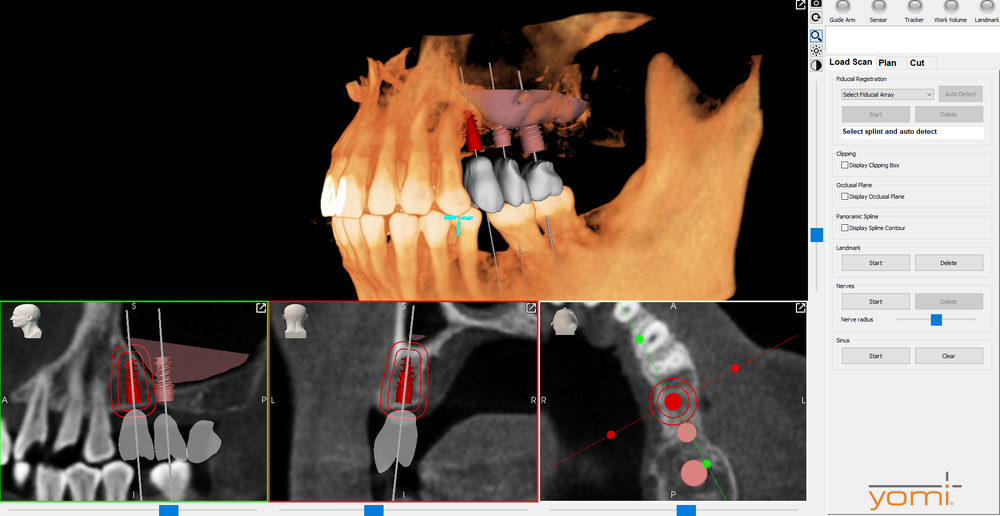This screenshot has height=516, width=1000.
Task: Click Delete in the Landmark section
Action: point(948,263)
